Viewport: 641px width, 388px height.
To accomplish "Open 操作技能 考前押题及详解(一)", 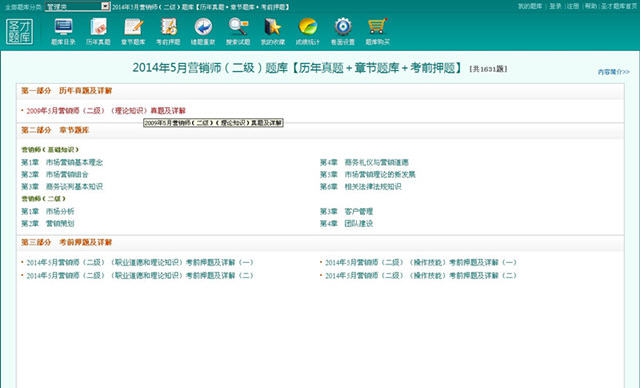I will pyautogui.click(x=421, y=262).
